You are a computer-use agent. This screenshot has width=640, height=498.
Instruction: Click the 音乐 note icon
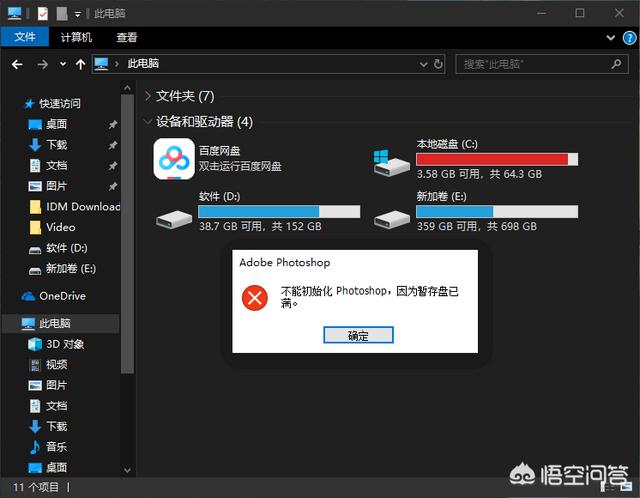[35, 447]
